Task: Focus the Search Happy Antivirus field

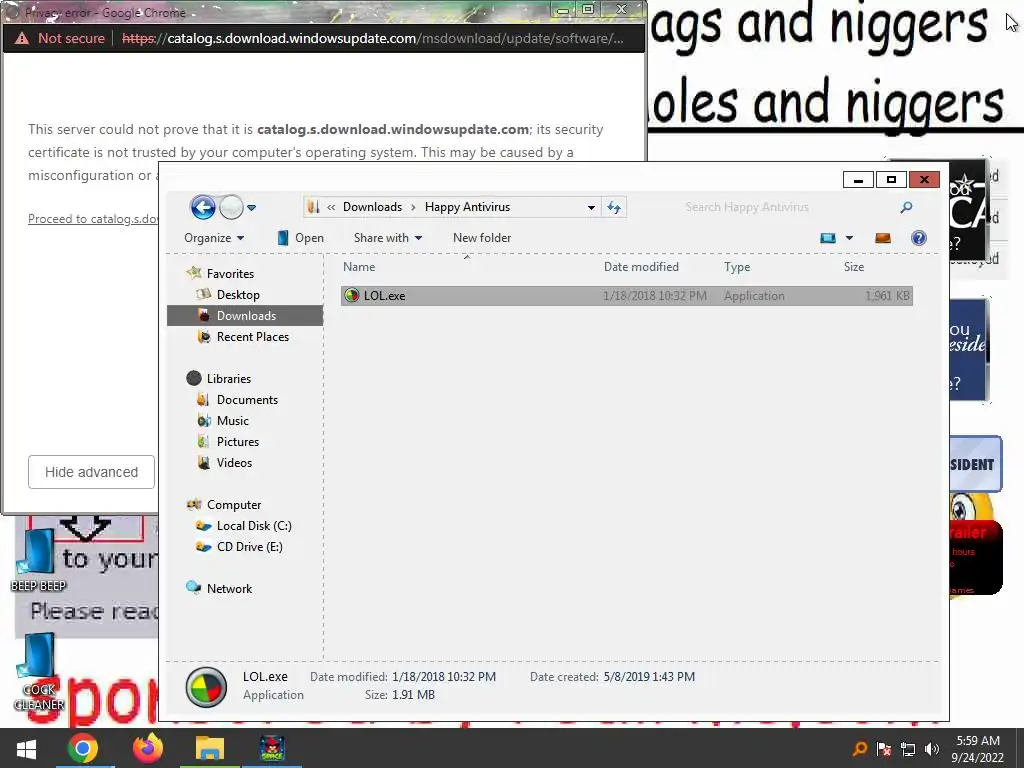Action: tap(788, 207)
